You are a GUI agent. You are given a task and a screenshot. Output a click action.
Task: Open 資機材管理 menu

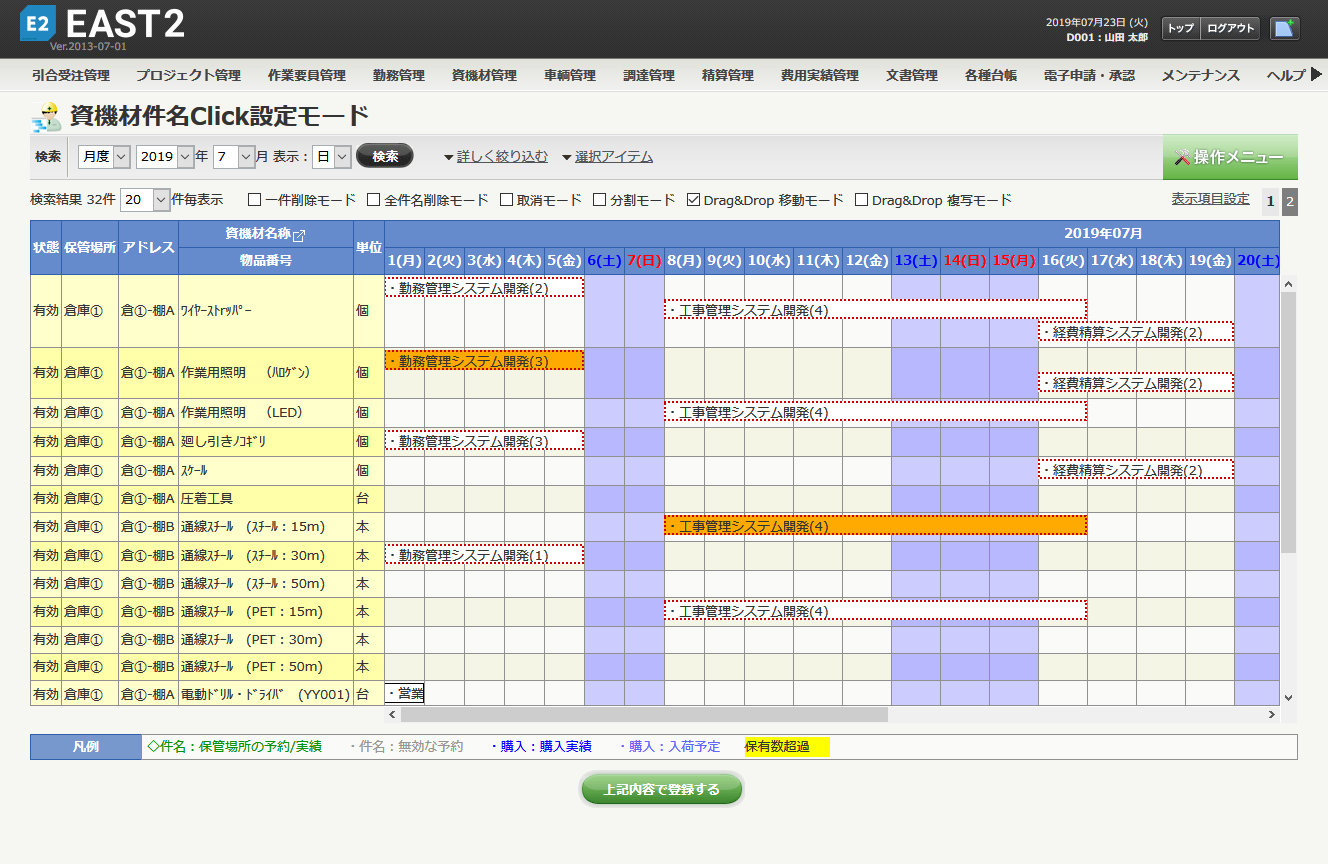click(484, 75)
